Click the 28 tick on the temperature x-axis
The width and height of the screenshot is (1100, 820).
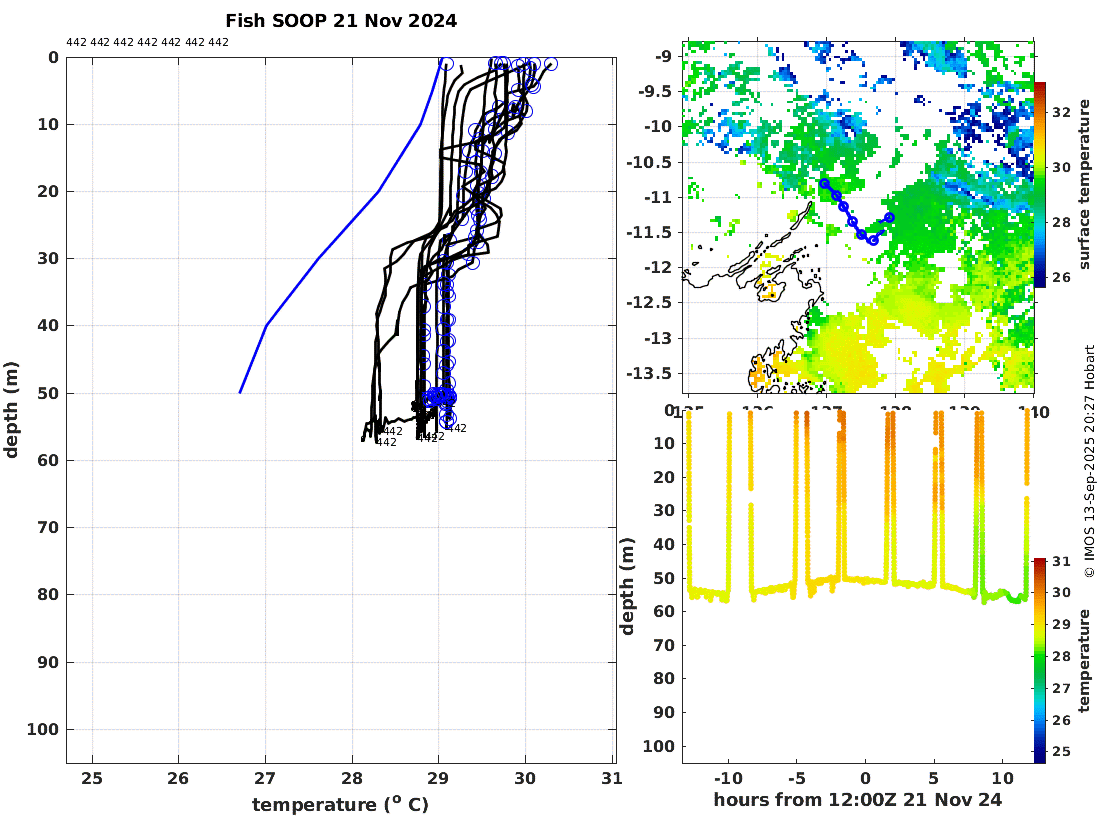tap(351, 778)
